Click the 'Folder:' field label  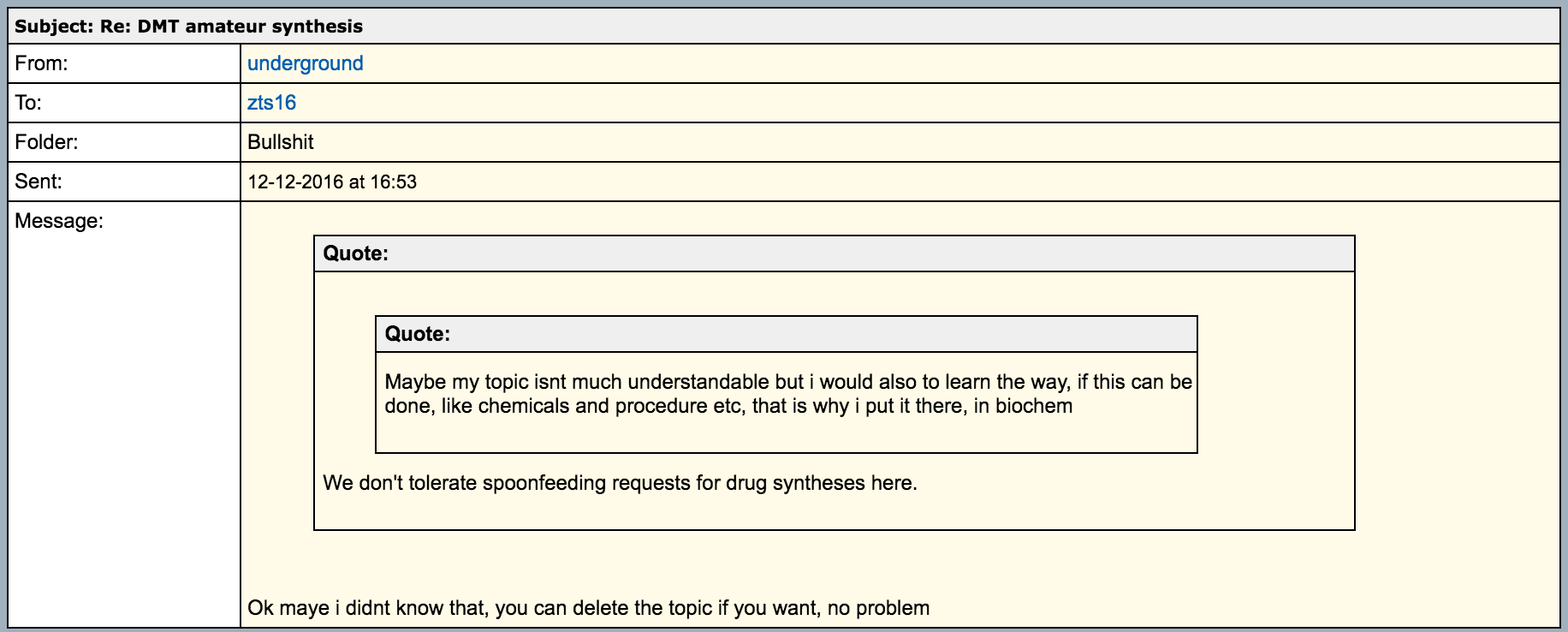tap(46, 142)
